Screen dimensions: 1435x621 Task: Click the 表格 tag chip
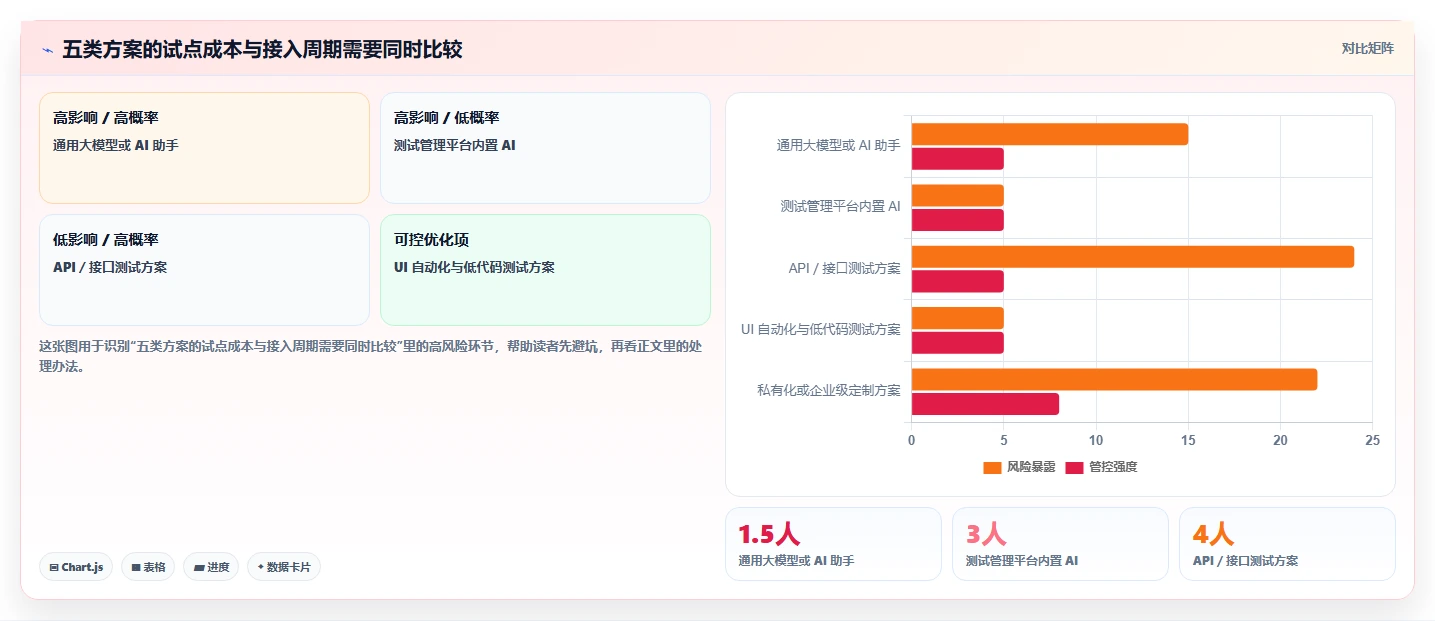coord(148,567)
